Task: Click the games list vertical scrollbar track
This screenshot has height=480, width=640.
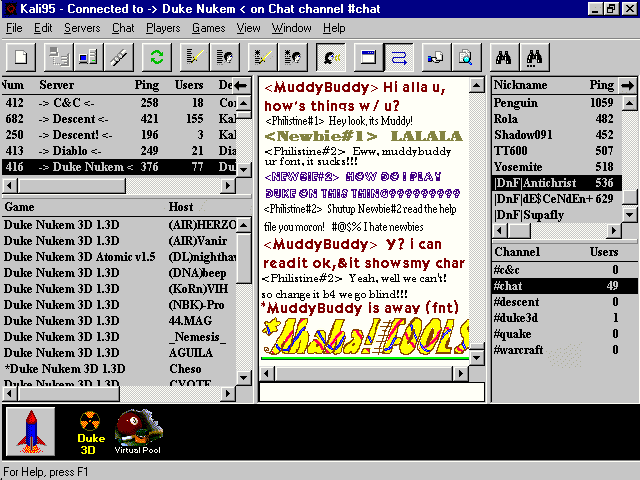Action: [x=243, y=310]
